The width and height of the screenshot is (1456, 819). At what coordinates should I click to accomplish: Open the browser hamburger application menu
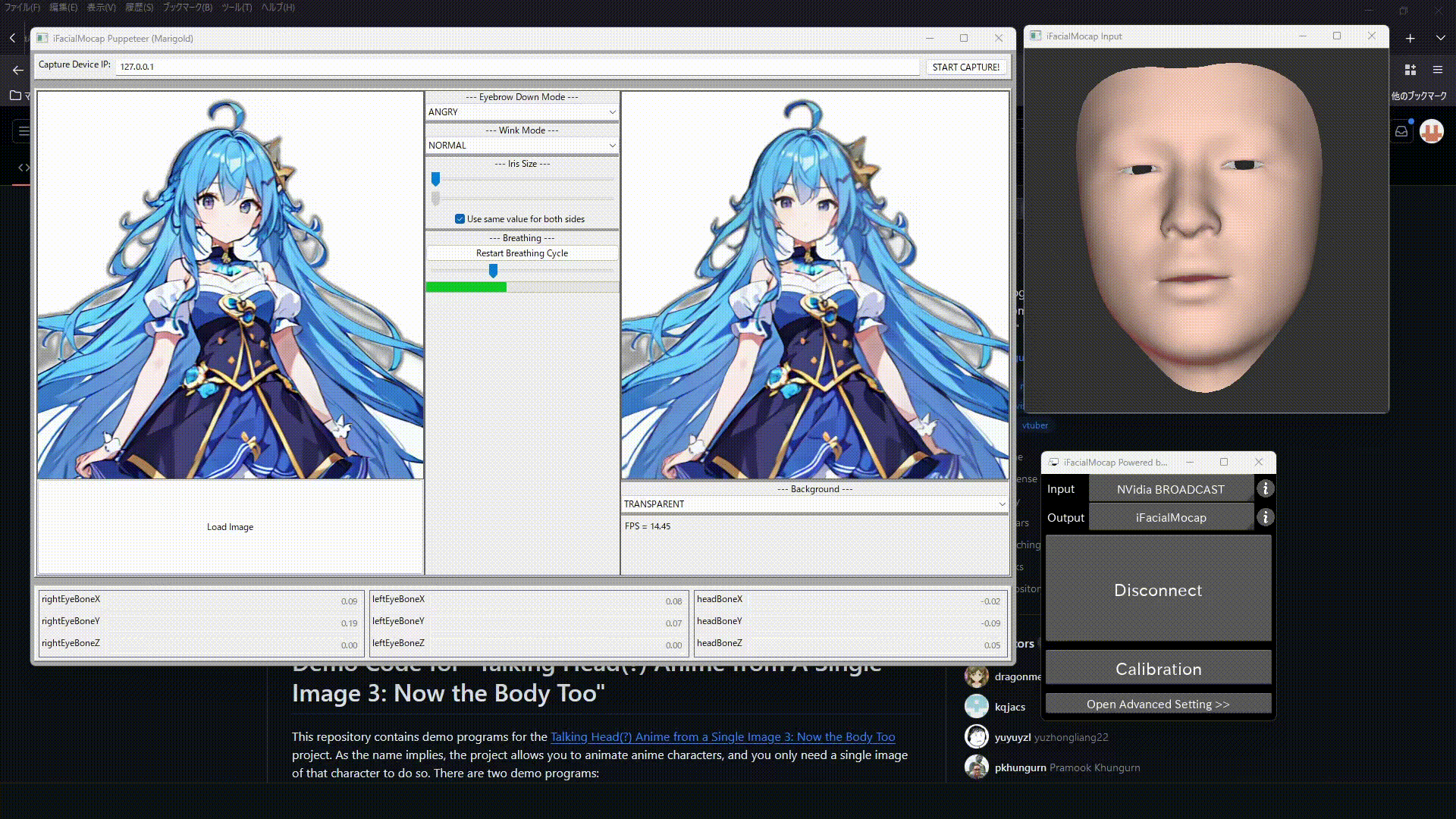pos(1437,70)
